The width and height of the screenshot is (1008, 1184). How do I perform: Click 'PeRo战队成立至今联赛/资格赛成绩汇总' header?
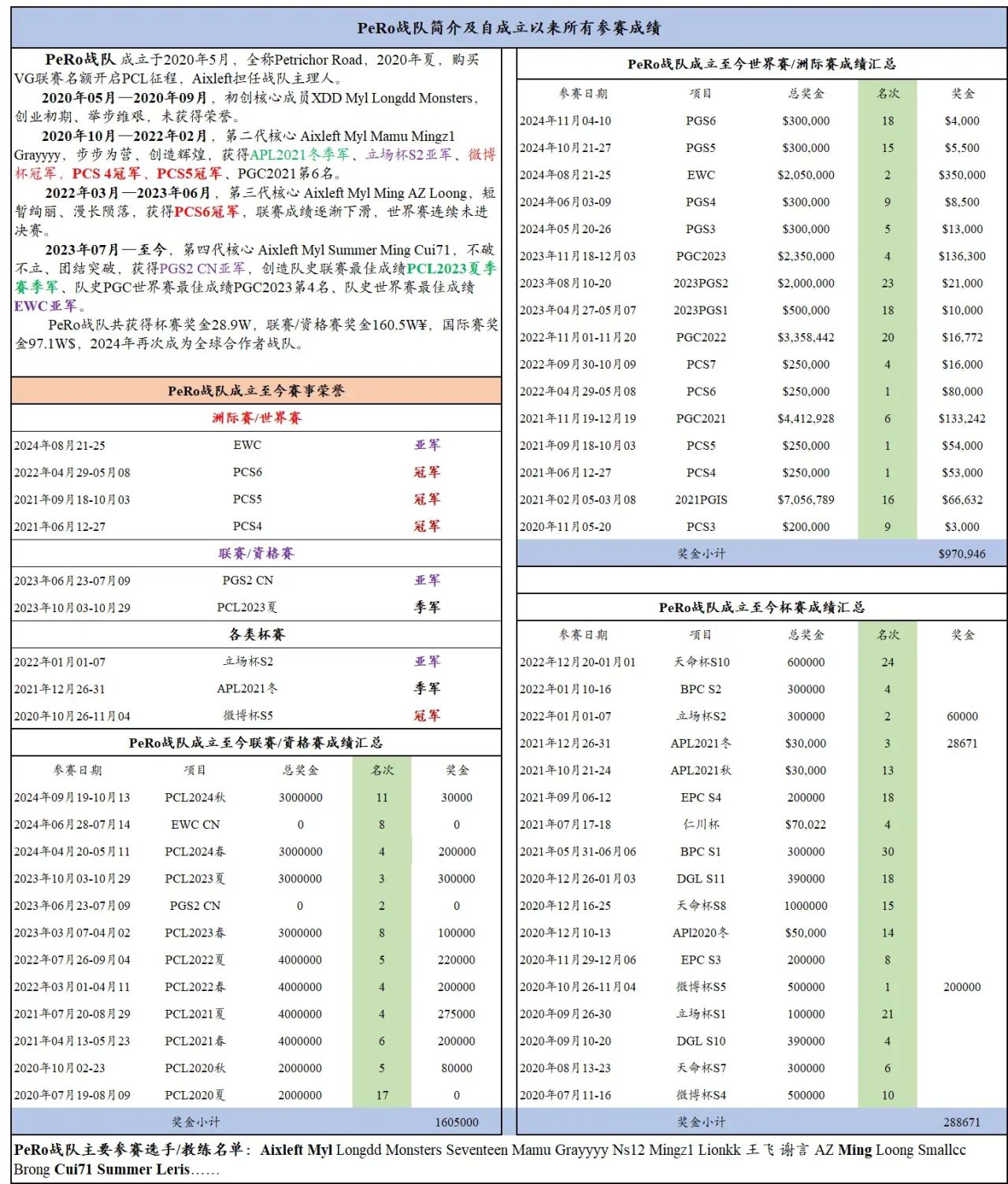(x=256, y=742)
